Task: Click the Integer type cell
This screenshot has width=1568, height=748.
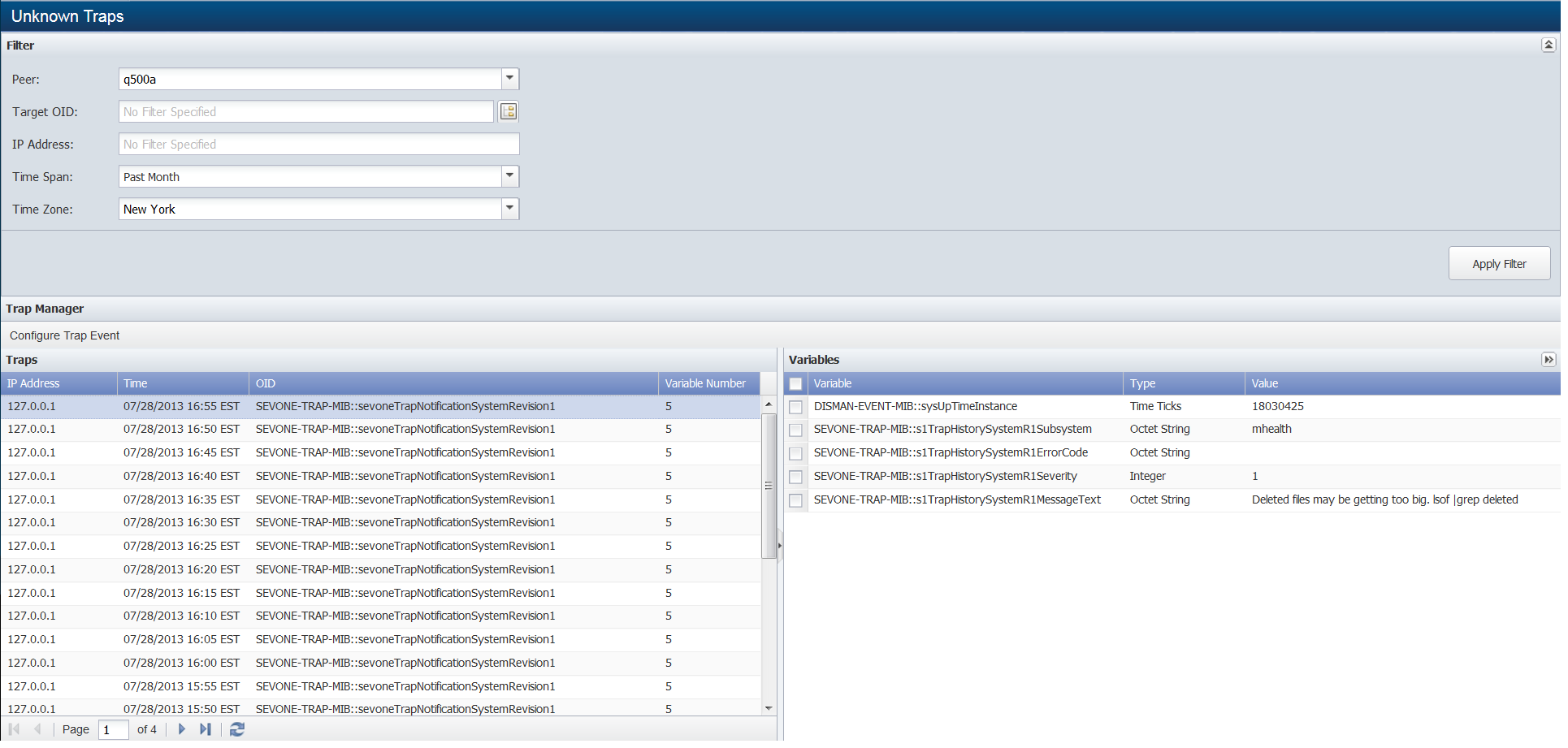Action: [1147, 476]
